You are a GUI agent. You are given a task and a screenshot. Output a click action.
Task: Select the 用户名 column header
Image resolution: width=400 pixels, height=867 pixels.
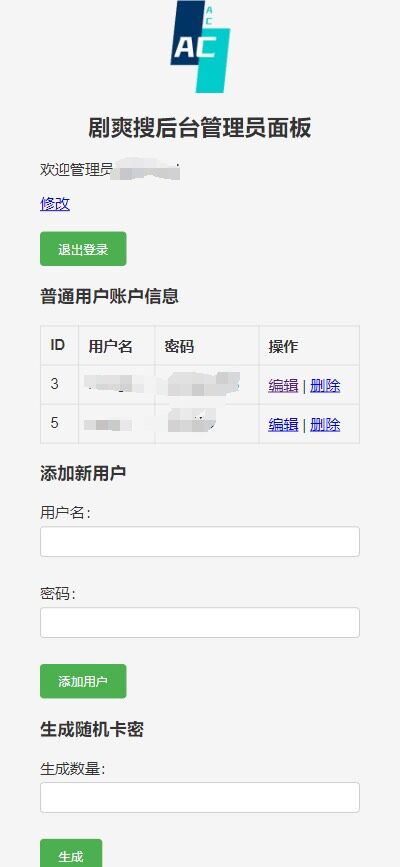[x=111, y=347]
